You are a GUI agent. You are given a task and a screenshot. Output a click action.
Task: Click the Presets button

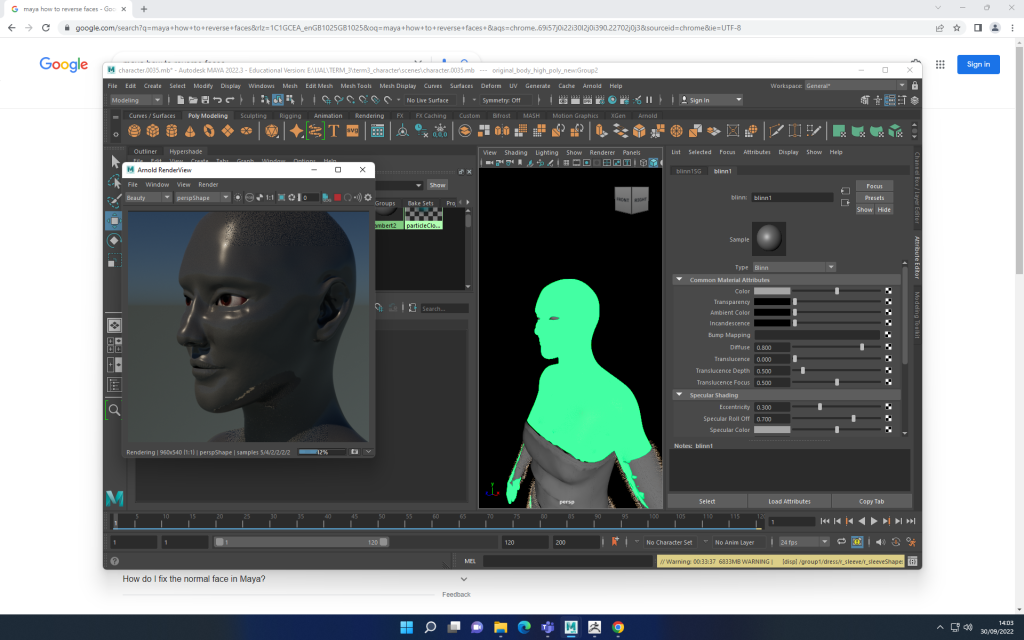(874, 198)
